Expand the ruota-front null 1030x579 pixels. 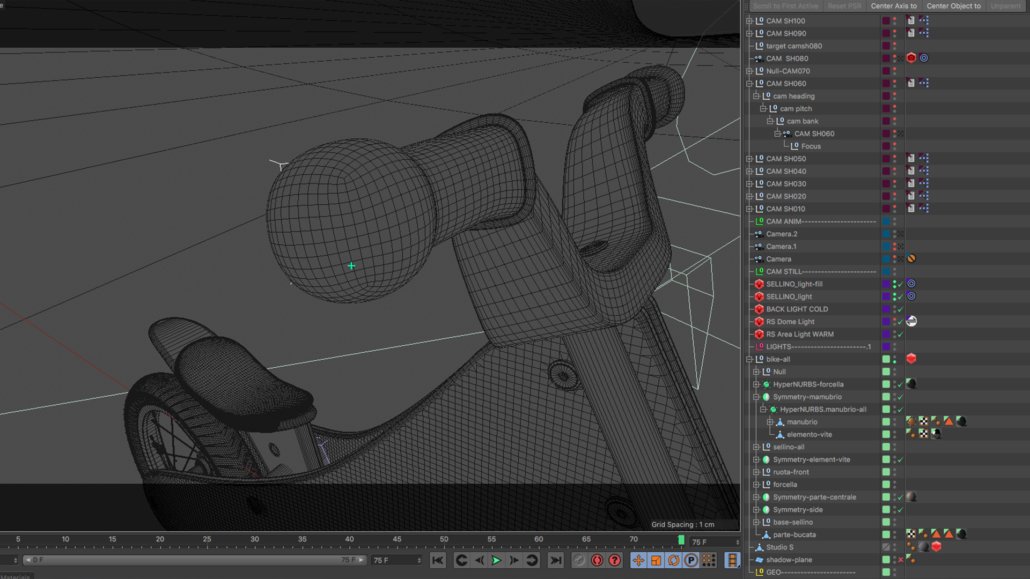[x=756, y=472]
